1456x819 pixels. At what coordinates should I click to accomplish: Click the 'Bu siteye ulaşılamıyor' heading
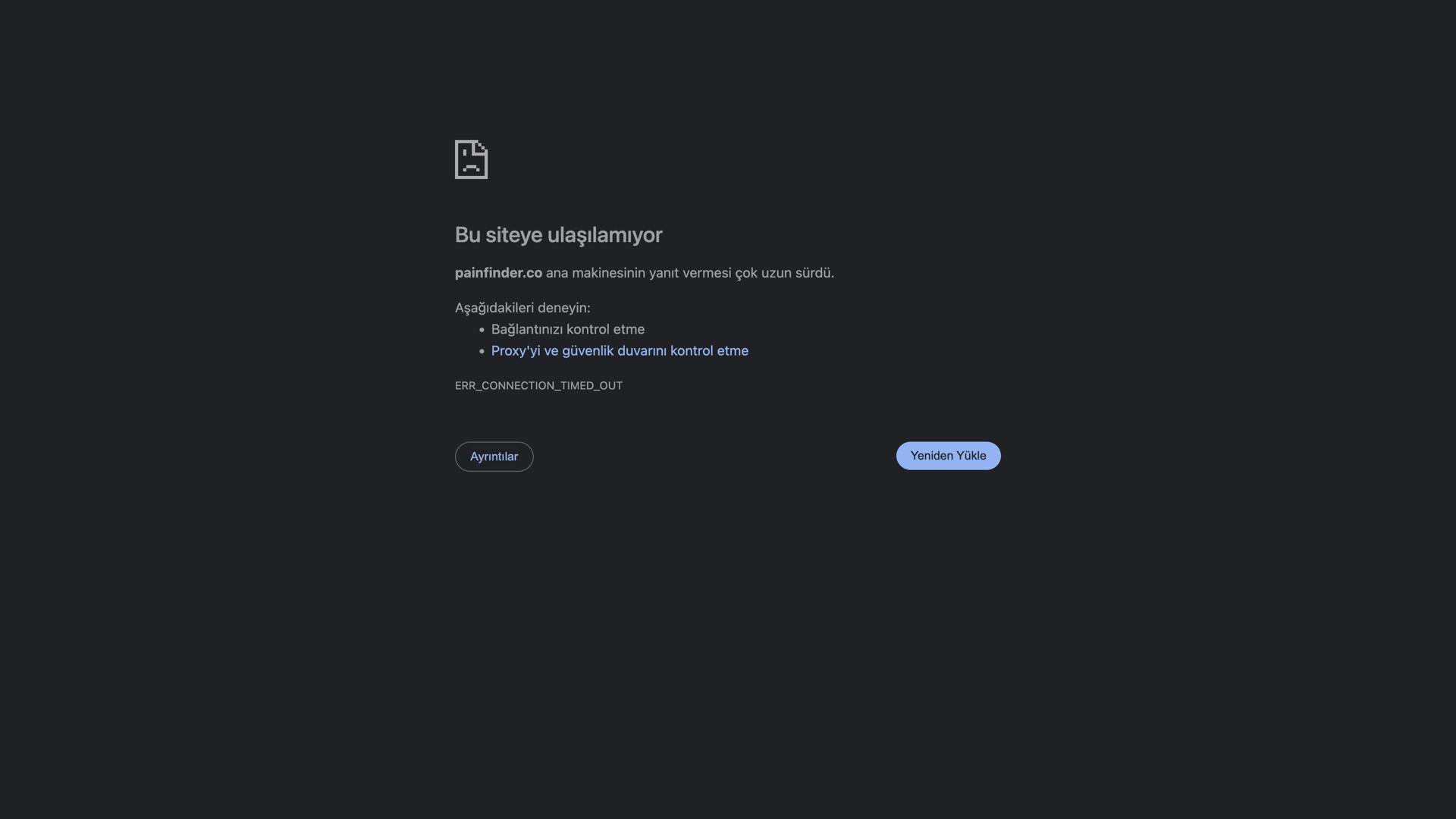pos(558,235)
